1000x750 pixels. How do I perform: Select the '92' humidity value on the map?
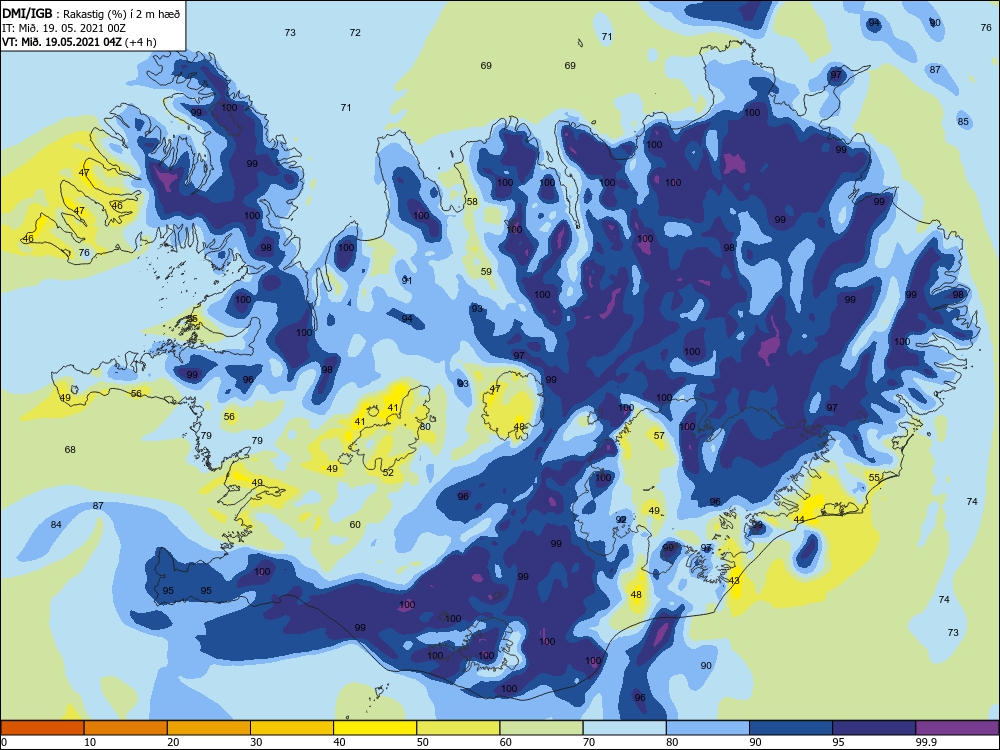(621, 520)
